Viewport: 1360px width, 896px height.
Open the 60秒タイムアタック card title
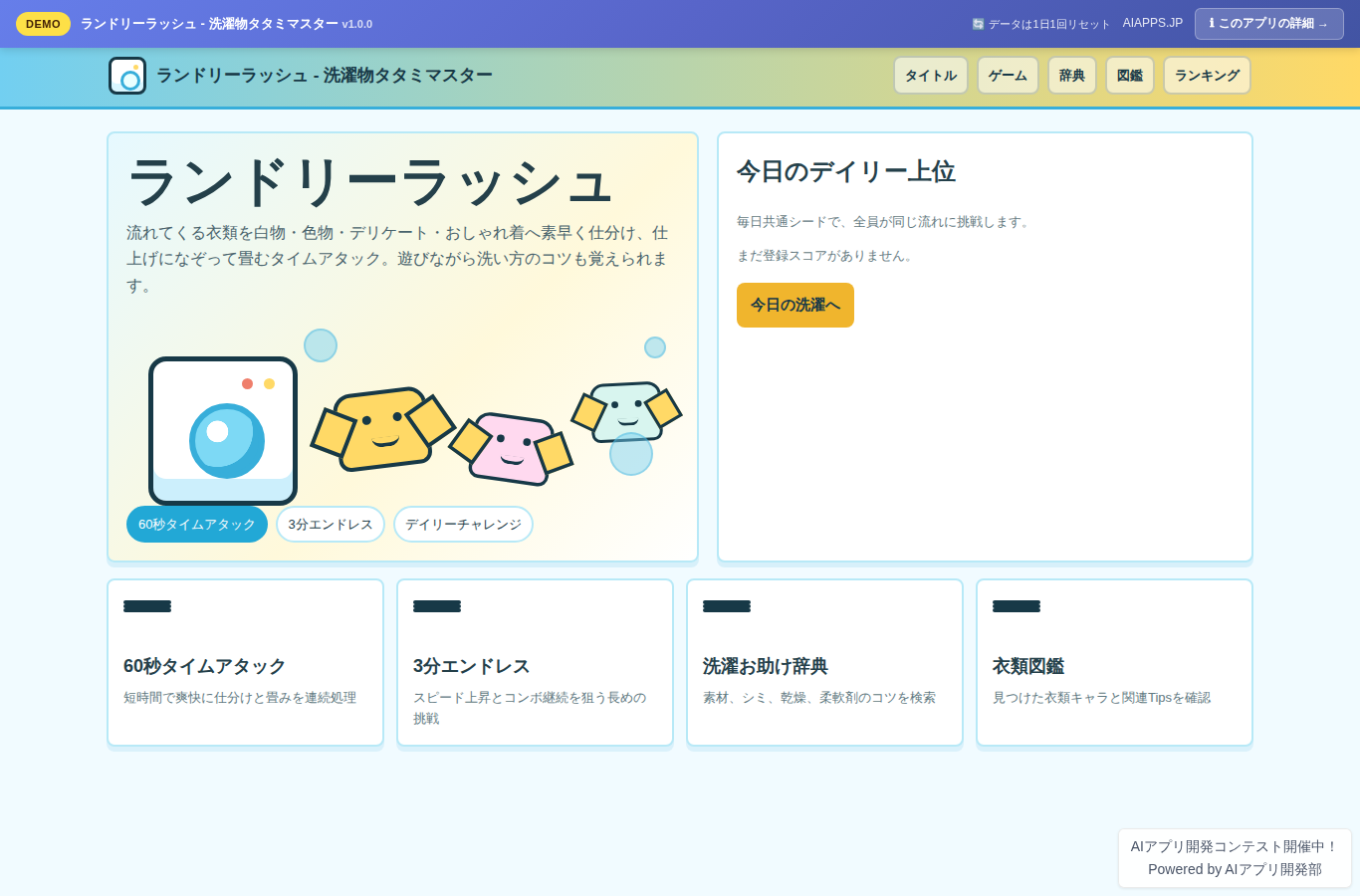click(204, 666)
